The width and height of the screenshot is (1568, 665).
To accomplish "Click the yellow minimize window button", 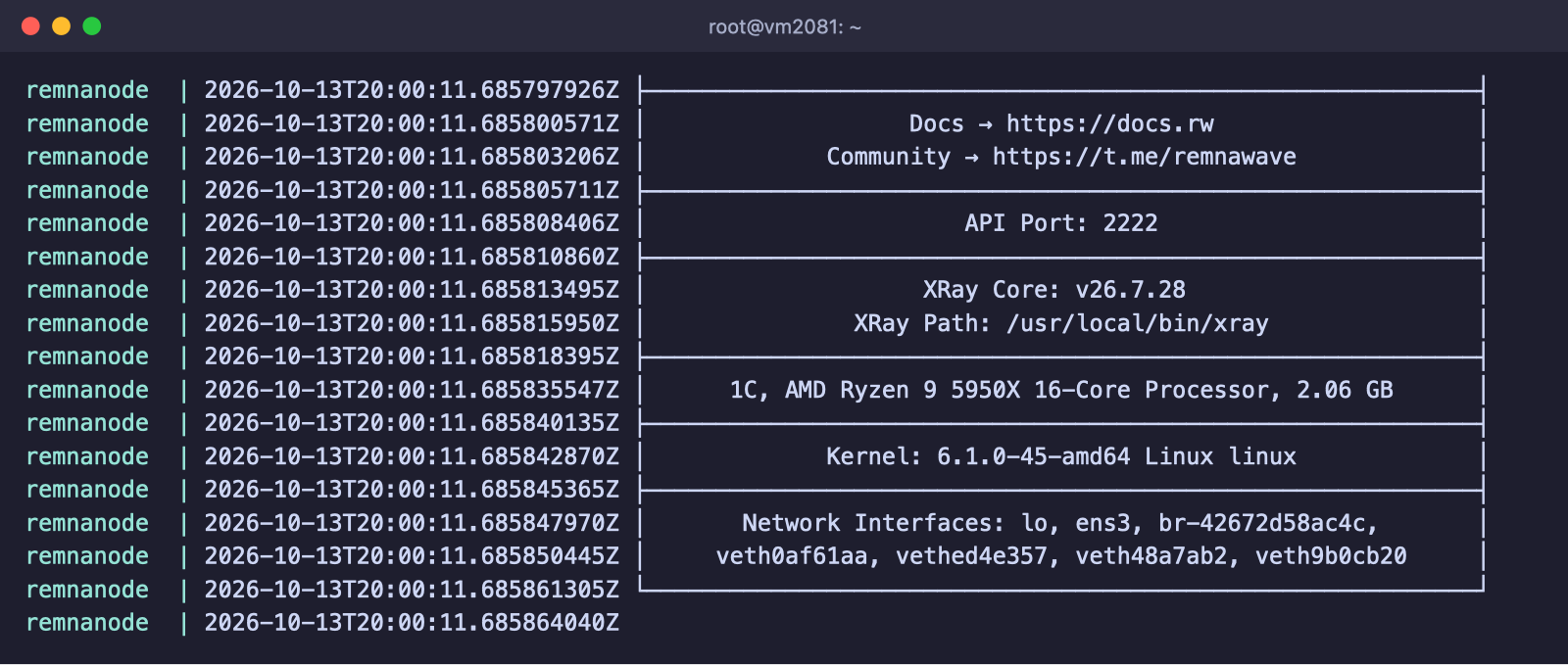I will tap(61, 26).
